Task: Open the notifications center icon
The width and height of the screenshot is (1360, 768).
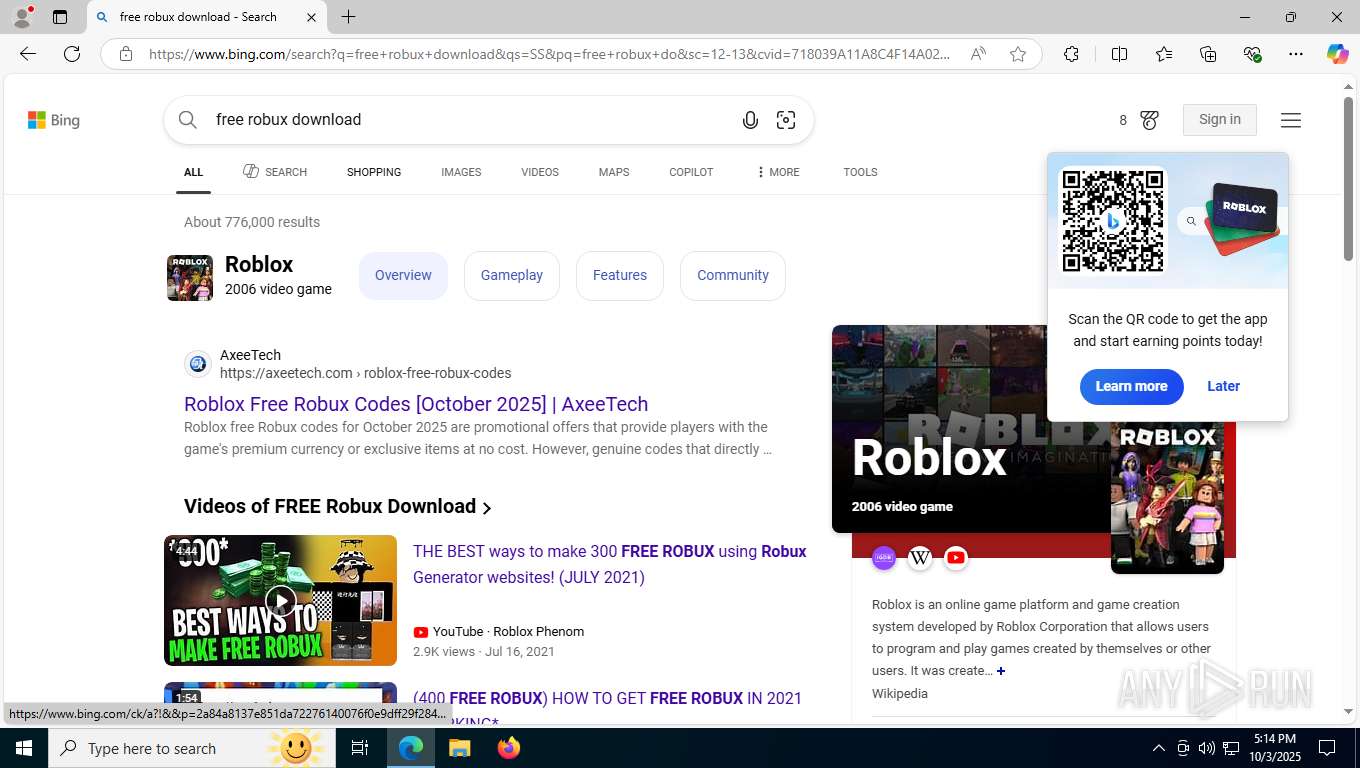Action: point(1327,748)
